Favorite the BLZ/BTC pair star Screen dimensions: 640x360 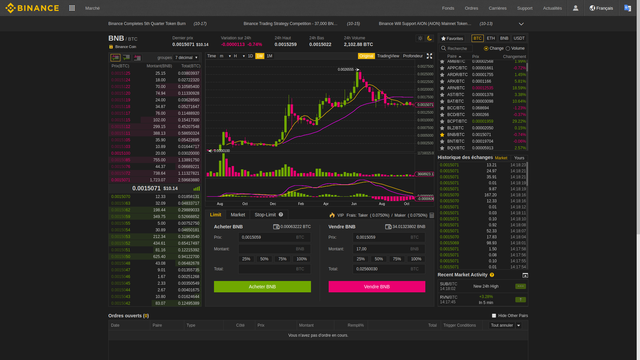coord(442,128)
